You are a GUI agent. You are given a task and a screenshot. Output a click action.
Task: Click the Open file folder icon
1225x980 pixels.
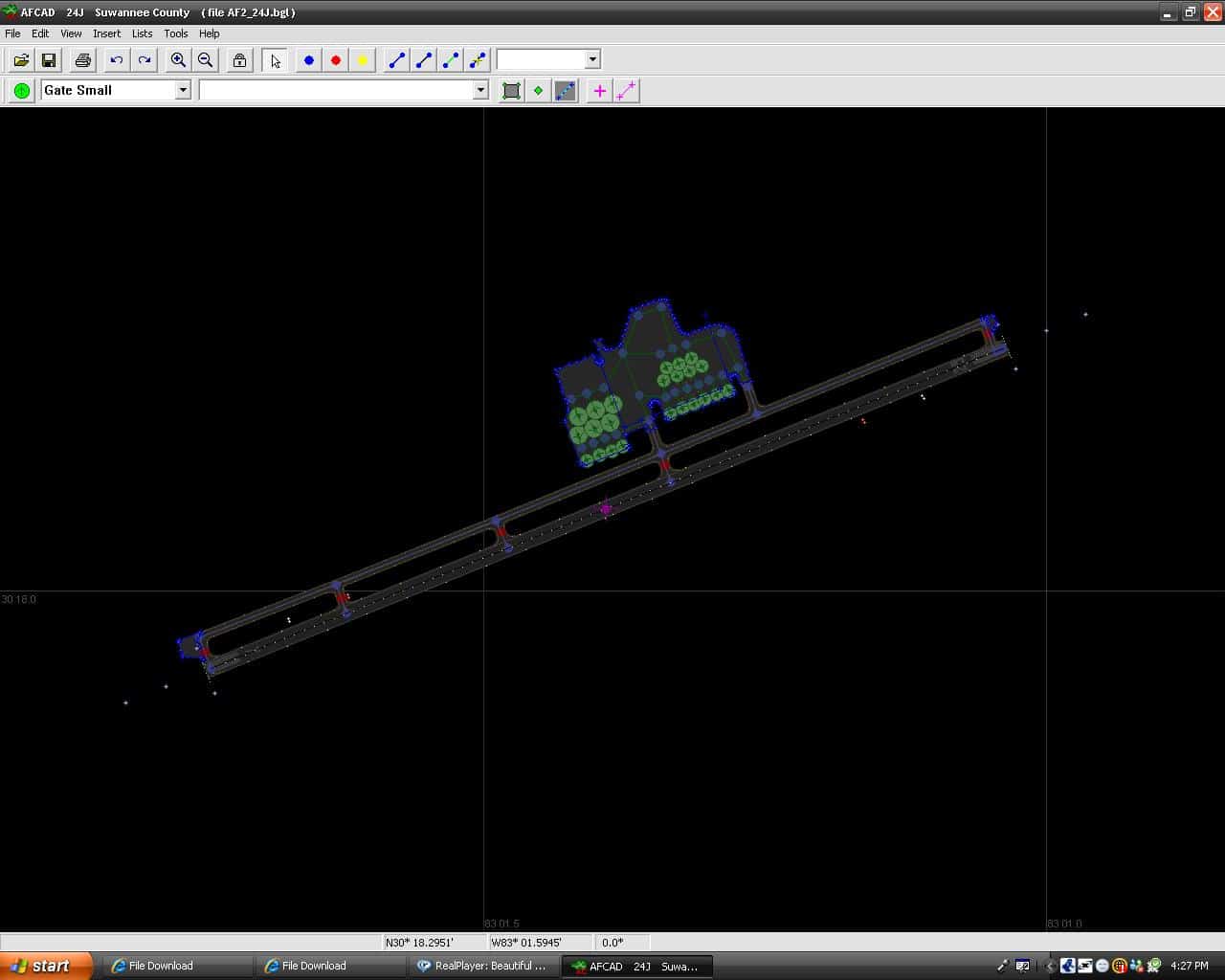[21, 60]
